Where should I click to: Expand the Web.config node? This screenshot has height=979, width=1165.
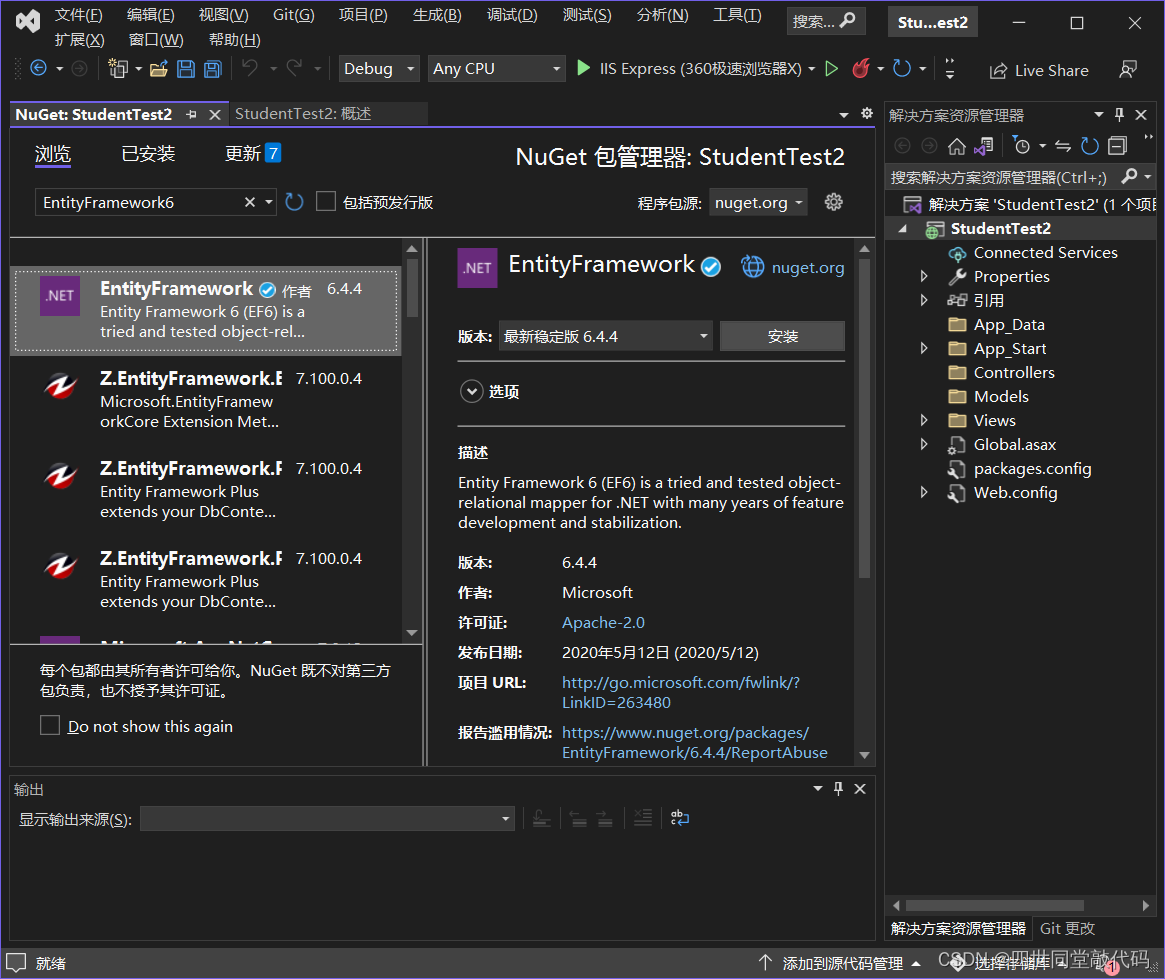924,492
